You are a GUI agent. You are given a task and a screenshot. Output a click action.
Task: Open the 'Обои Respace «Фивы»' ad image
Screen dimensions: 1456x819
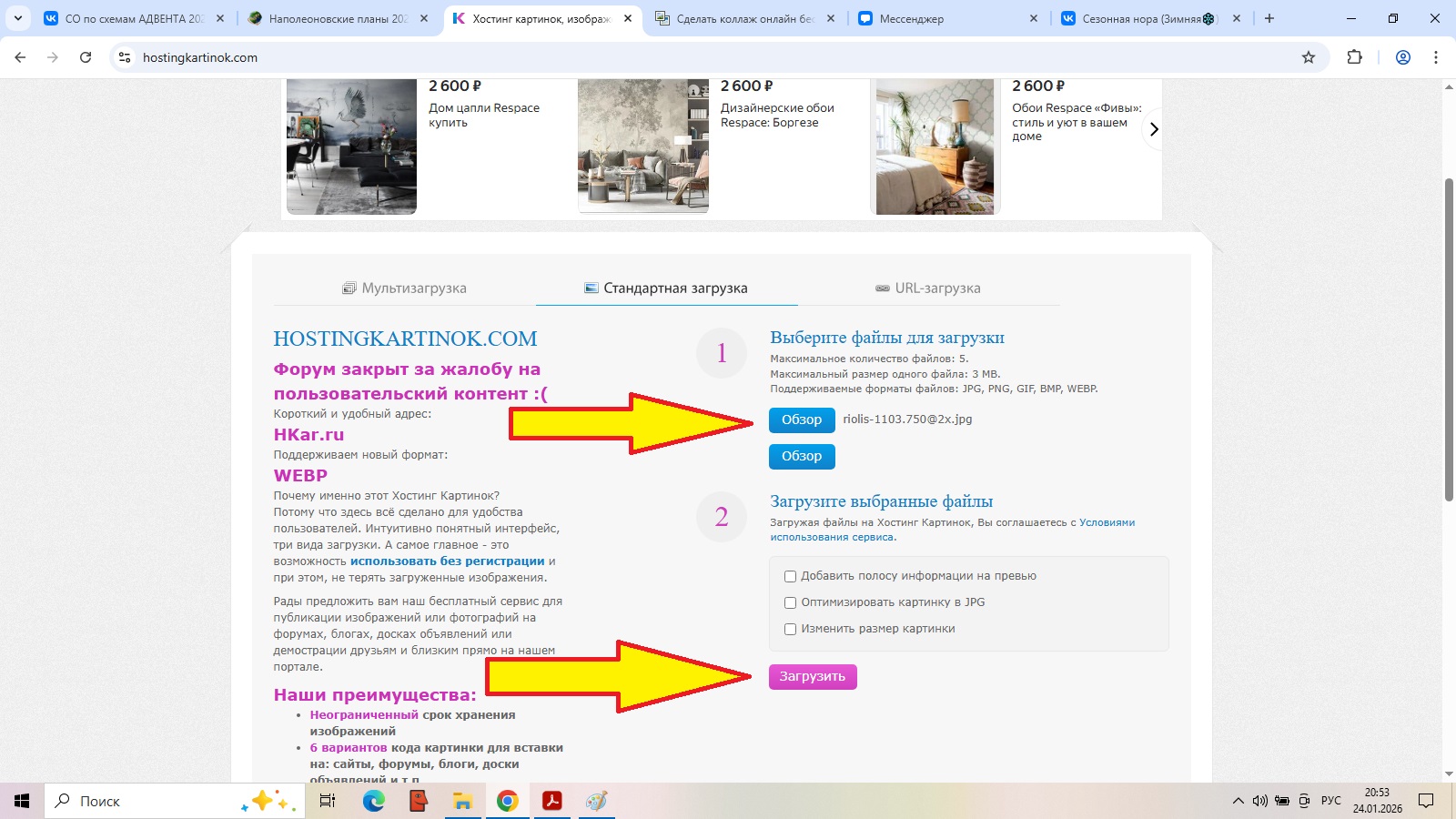(x=935, y=147)
